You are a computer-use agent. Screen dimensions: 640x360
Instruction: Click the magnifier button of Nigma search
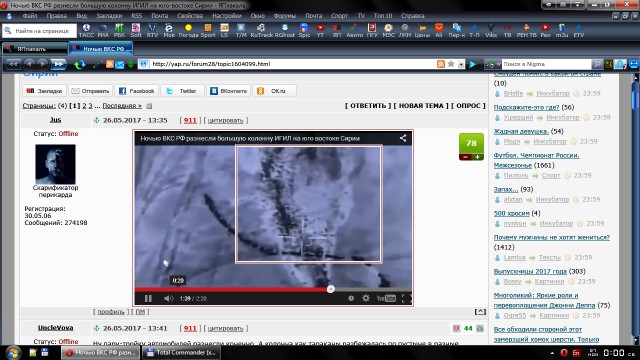[x=597, y=64]
